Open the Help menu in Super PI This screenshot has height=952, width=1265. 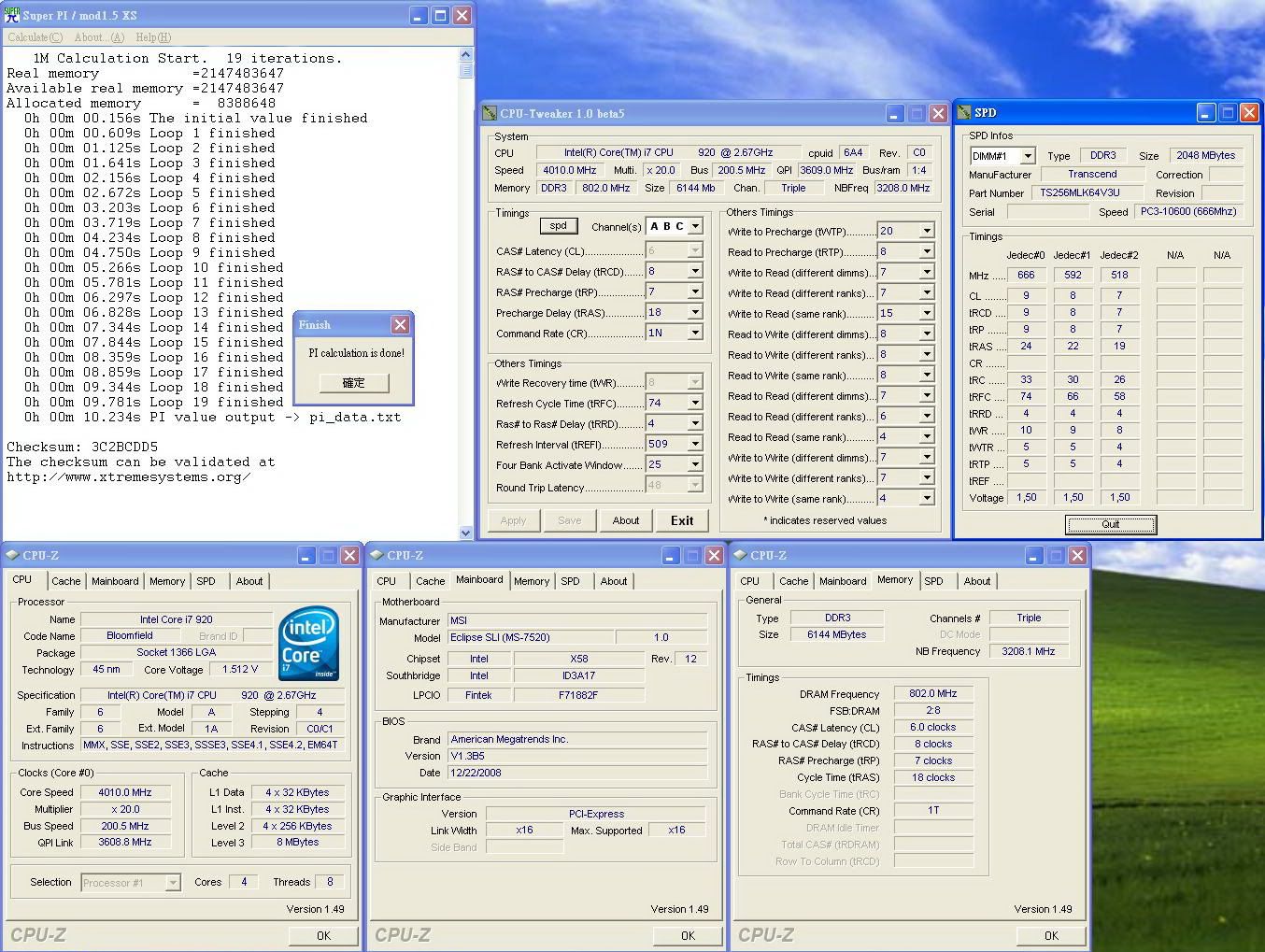153,37
